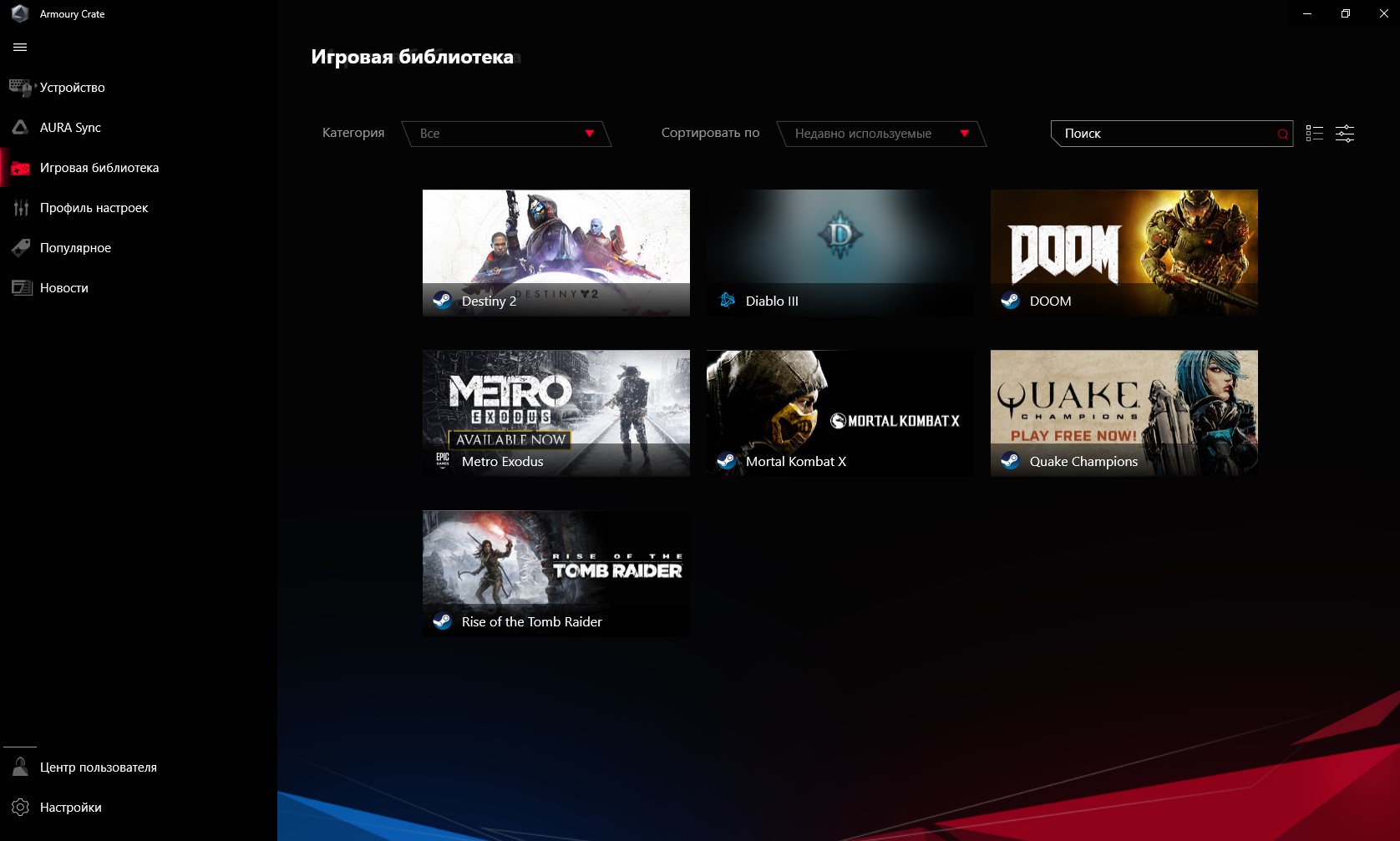
Task: Select the DOOM game tile
Action: click(x=1124, y=253)
